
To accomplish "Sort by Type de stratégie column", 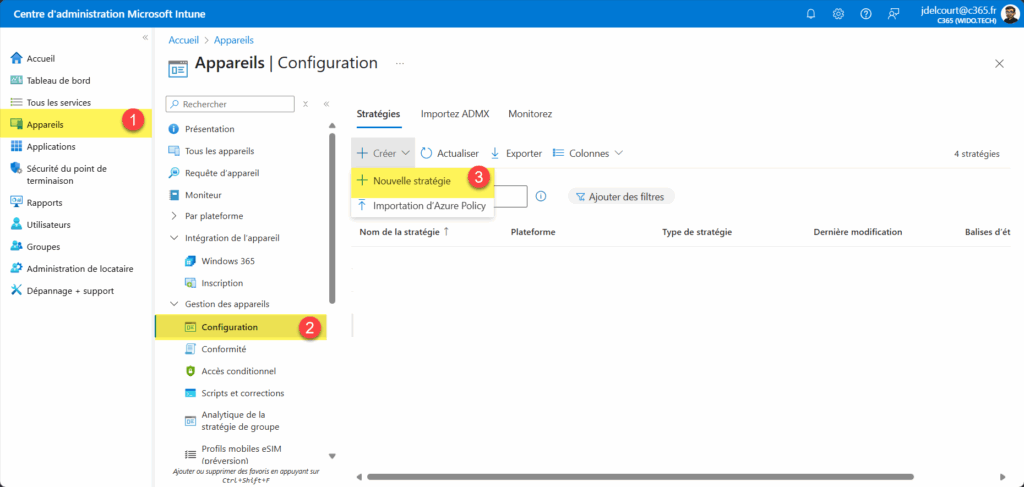I will [697, 232].
